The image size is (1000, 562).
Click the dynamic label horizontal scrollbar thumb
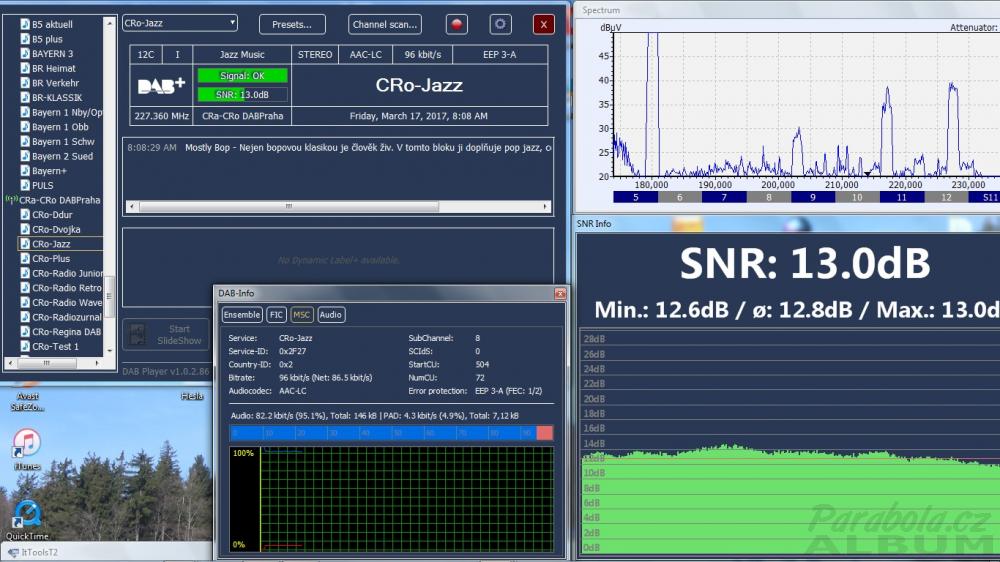[289, 207]
